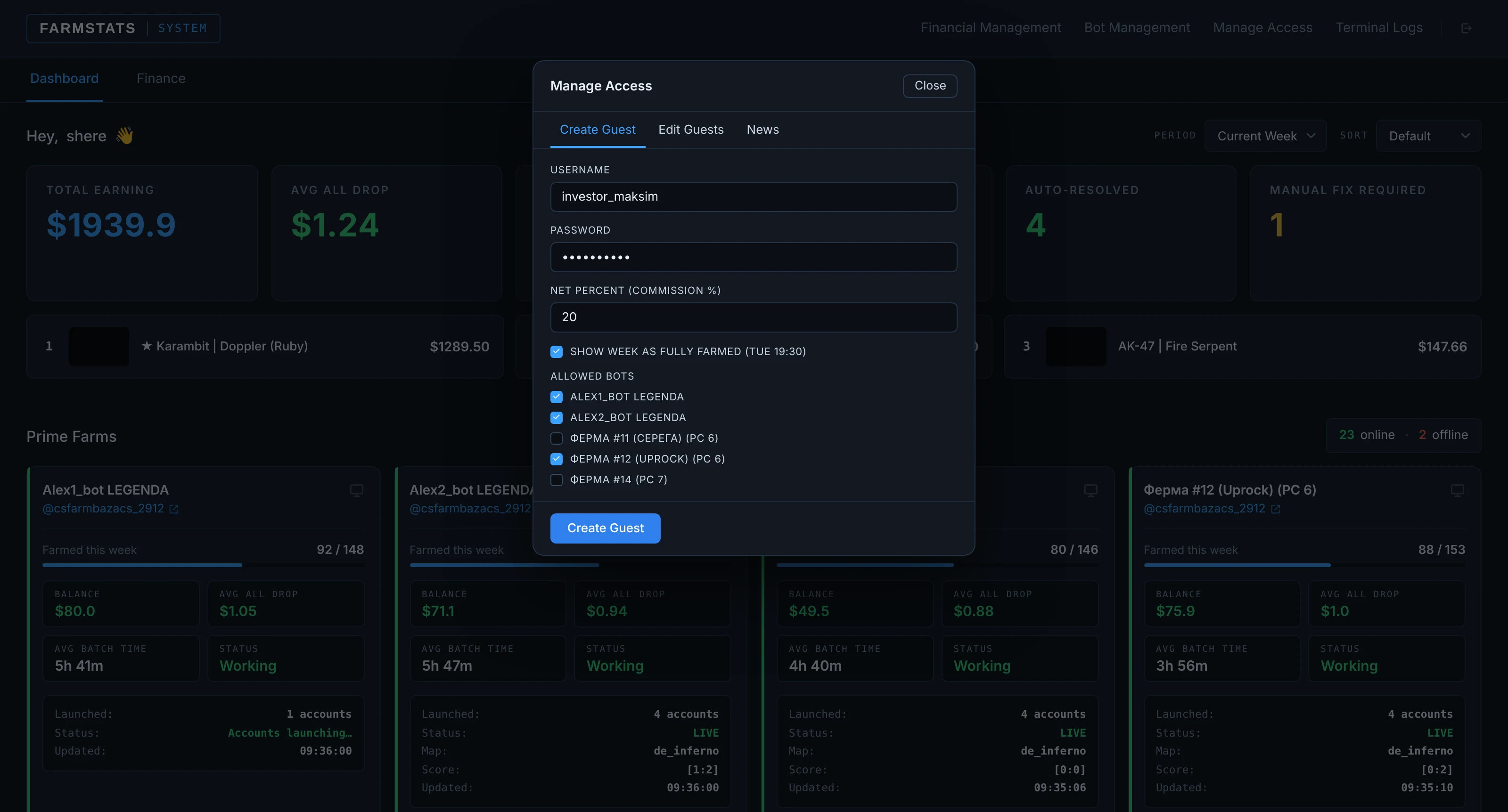Click the Password input field

(754, 257)
